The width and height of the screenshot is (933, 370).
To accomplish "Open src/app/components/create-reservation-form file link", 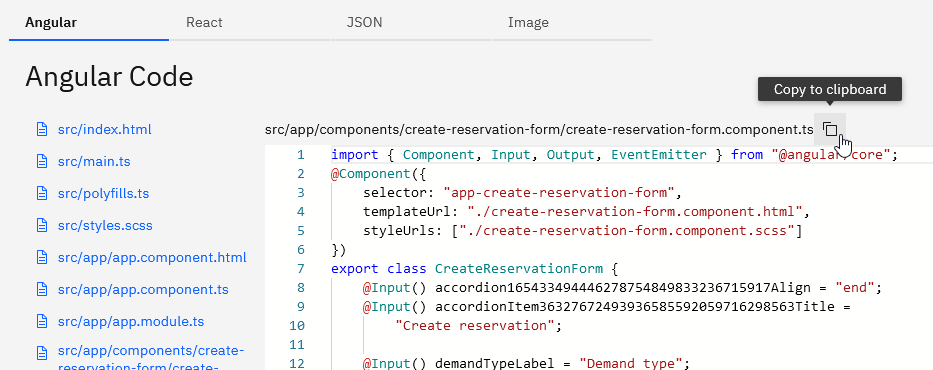I will click(x=151, y=357).
